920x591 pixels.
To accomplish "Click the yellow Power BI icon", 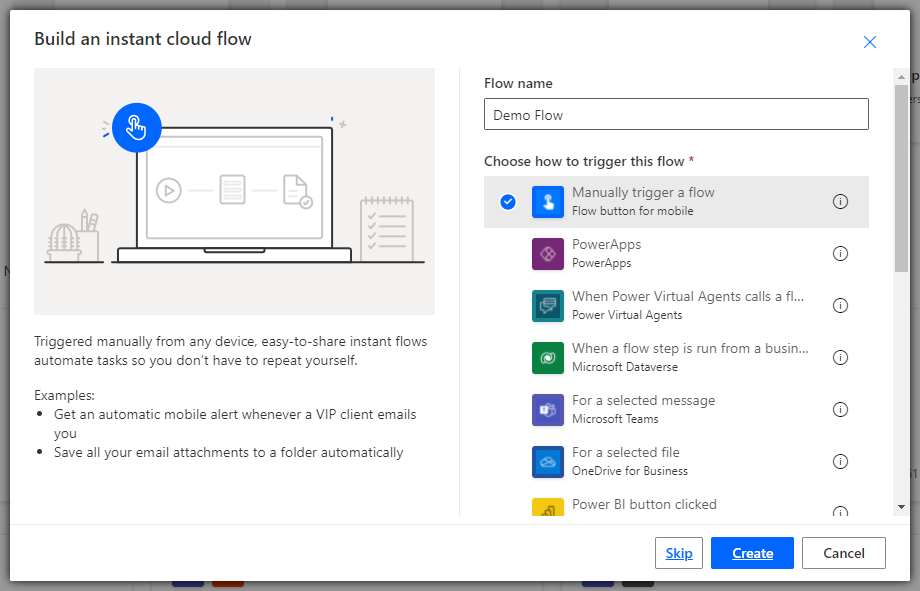I will (548, 508).
